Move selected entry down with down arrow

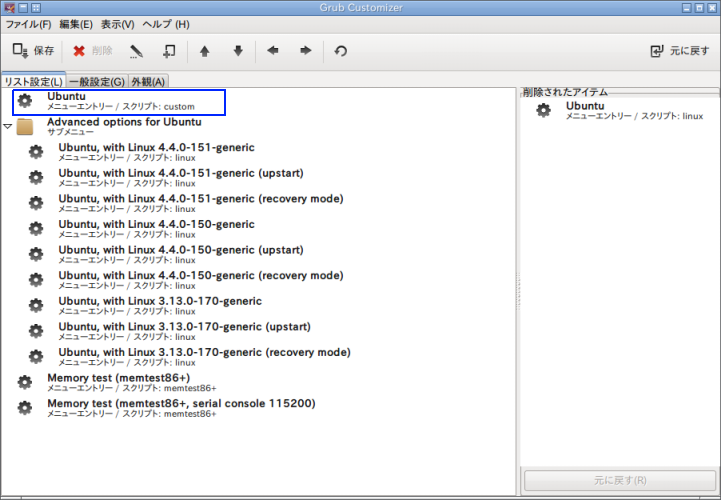pyautogui.click(x=238, y=51)
